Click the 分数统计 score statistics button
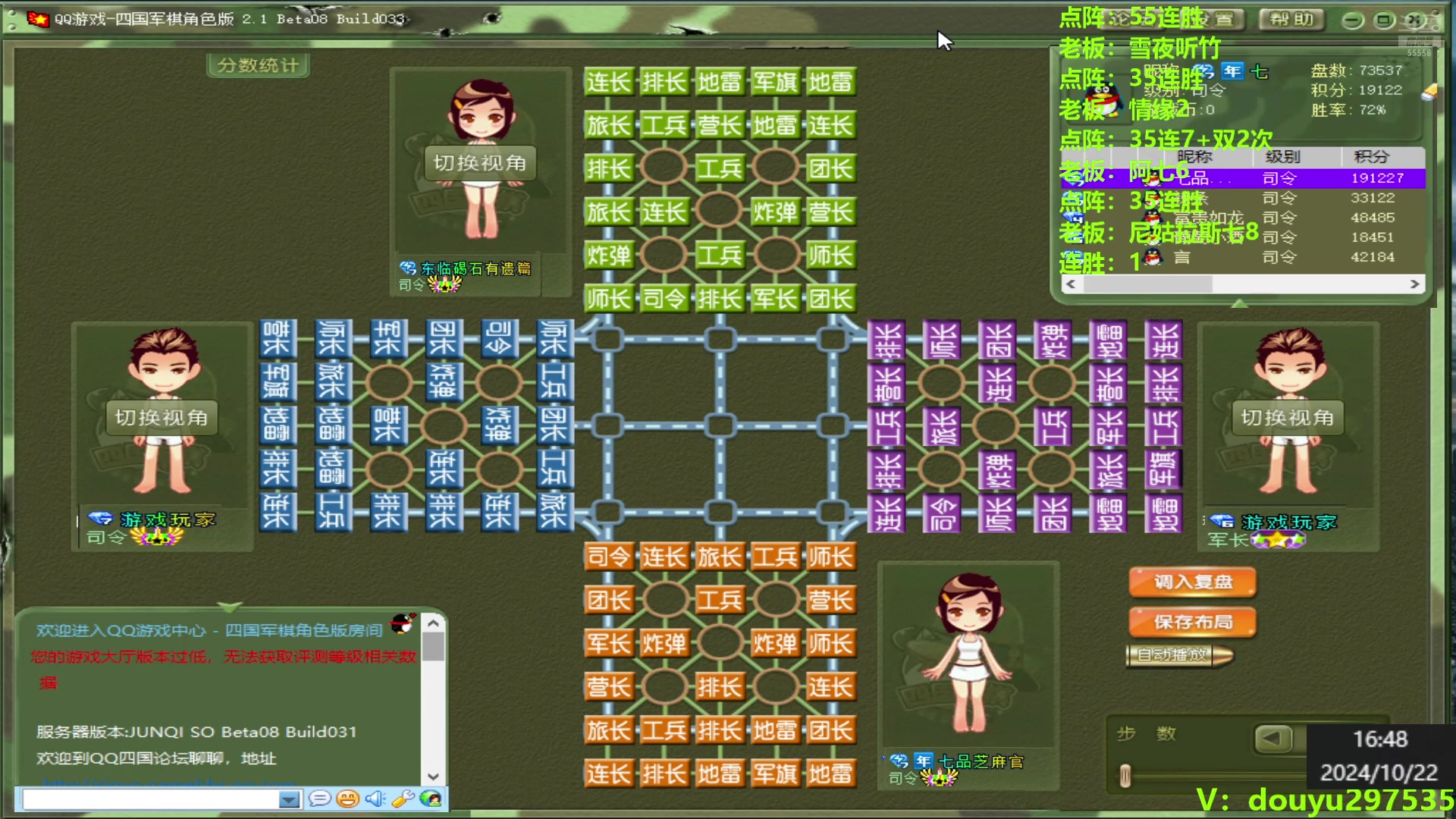Viewport: 1456px width, 819px height. (258, 65)
